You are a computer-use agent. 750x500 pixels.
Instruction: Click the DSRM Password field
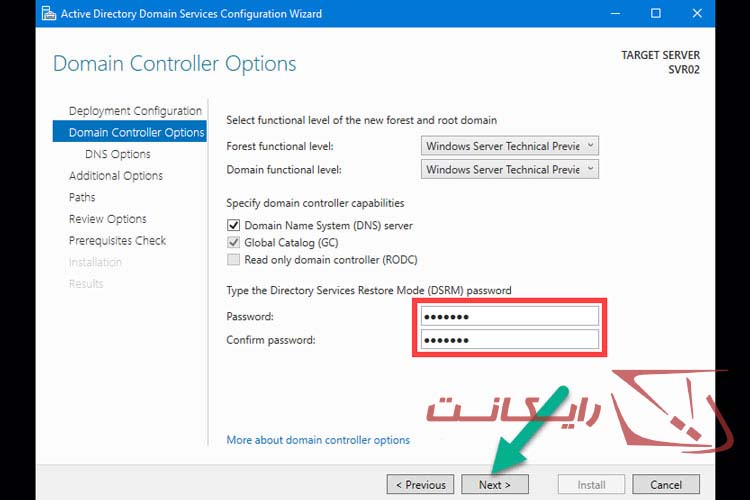(x=507, y=317)
